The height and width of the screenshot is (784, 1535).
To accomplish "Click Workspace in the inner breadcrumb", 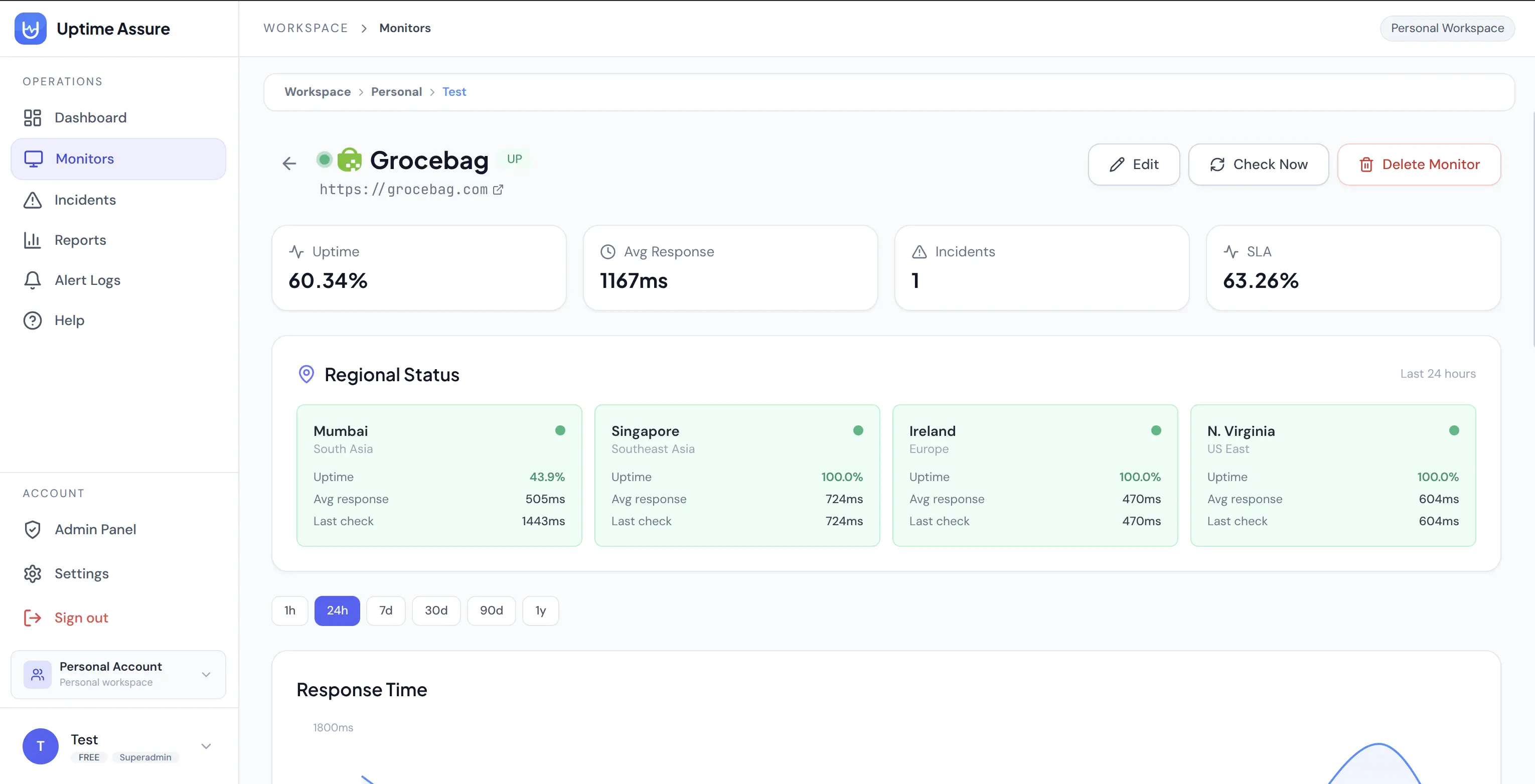I will tap(318, 92).
